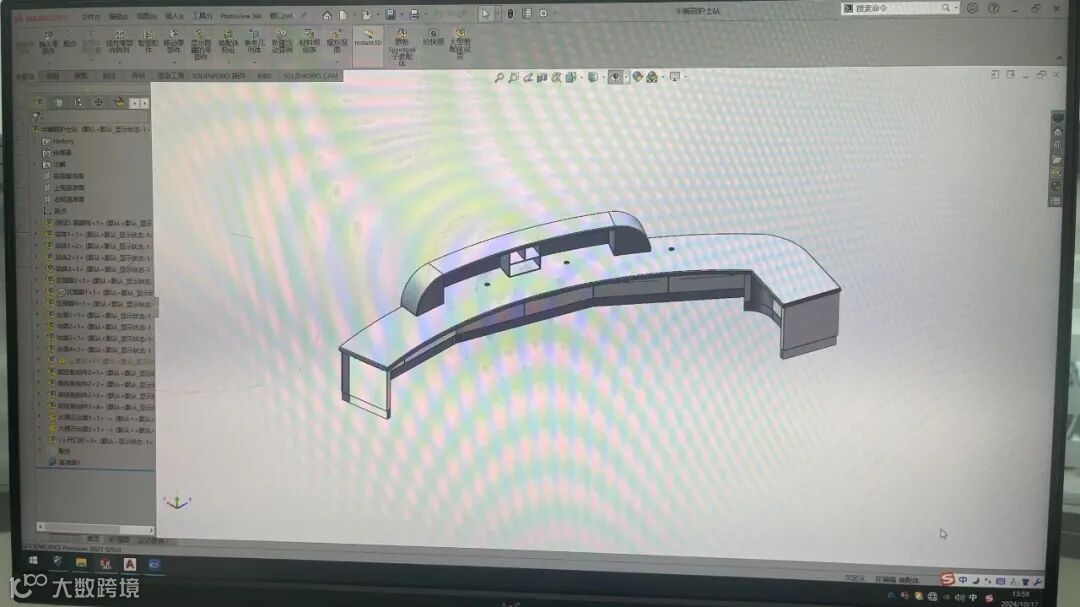Click the Large Assembly Settings tool
Screen dimensions: 1080x607
tap(459, 43)
